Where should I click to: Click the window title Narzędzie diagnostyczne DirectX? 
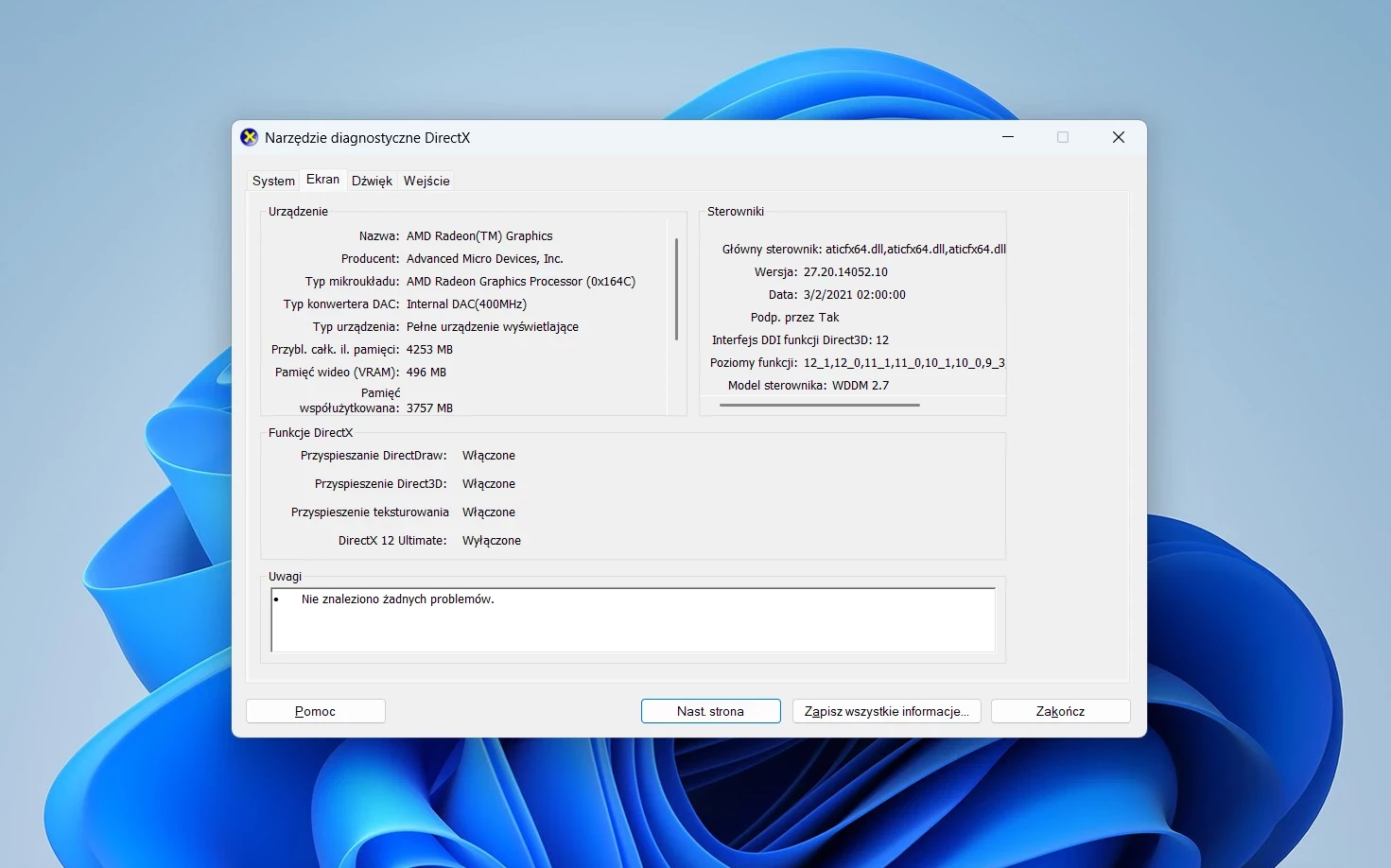pyautogui.click(x=367, y=138)
